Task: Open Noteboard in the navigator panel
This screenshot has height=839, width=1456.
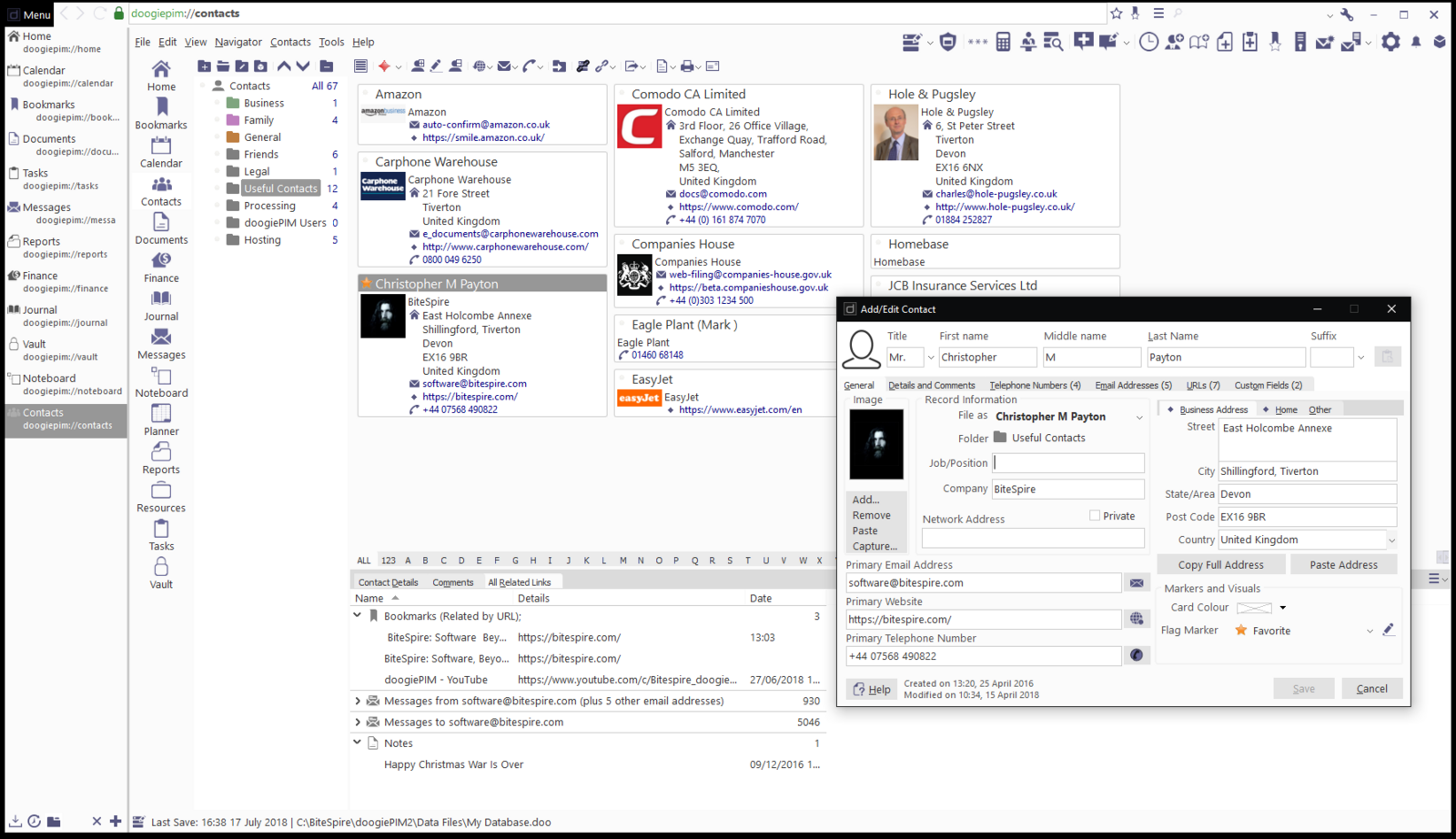Action: coord(161,382)
